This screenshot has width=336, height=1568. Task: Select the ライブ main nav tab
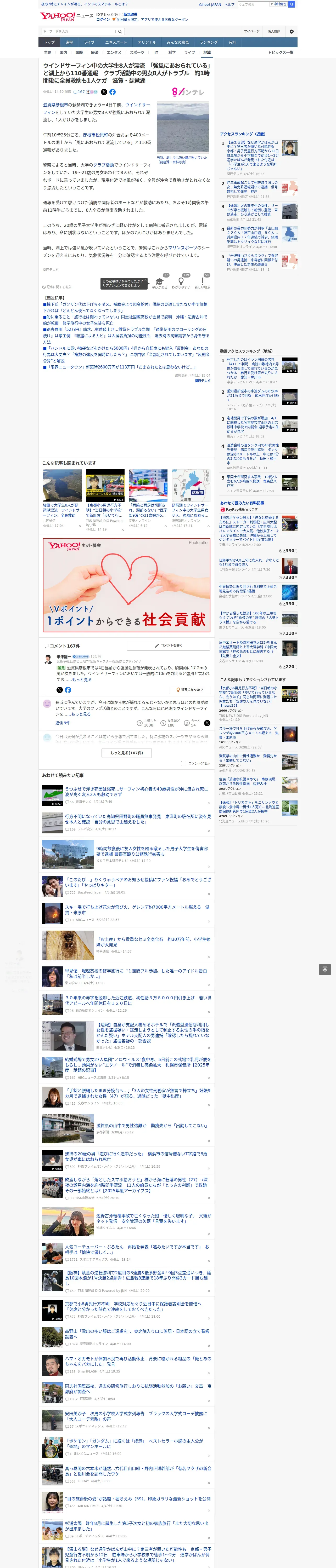[x=89, y=43]
